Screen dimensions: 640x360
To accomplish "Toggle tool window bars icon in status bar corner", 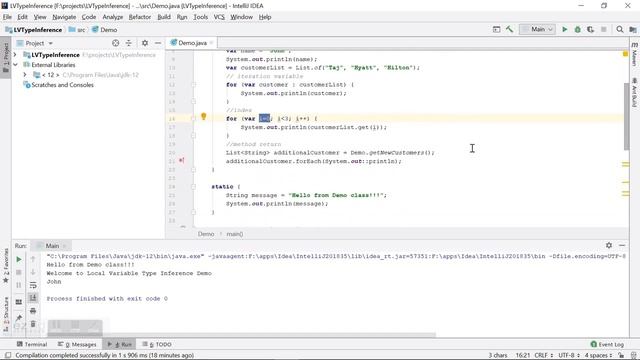I will [x=8, y=355].
